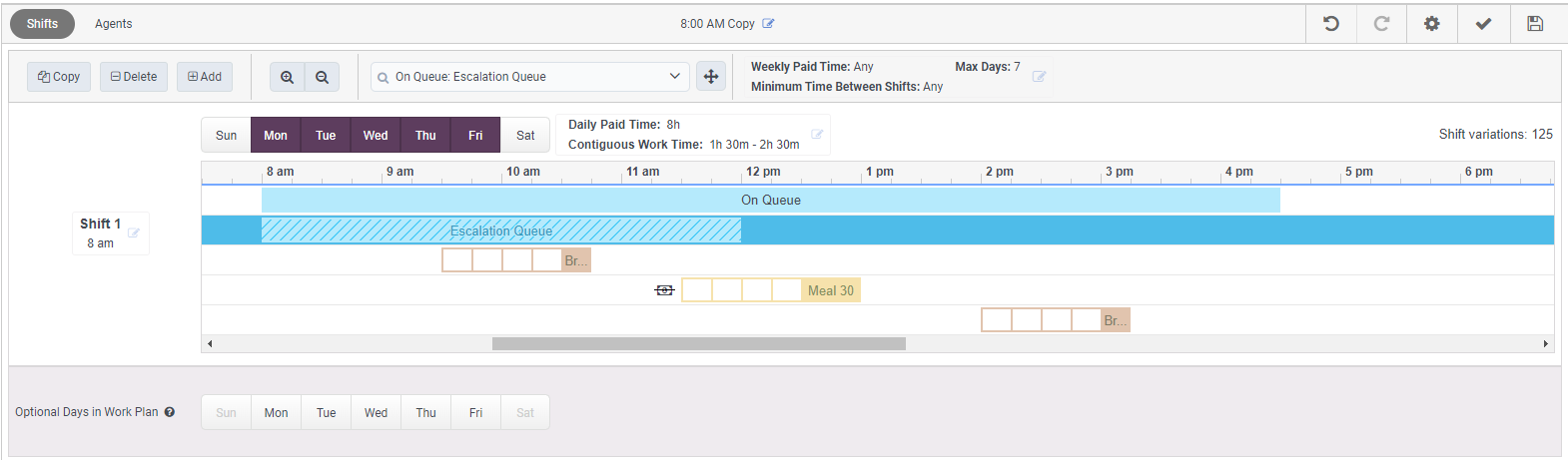Open settings gear icon

click(1432, 24)
